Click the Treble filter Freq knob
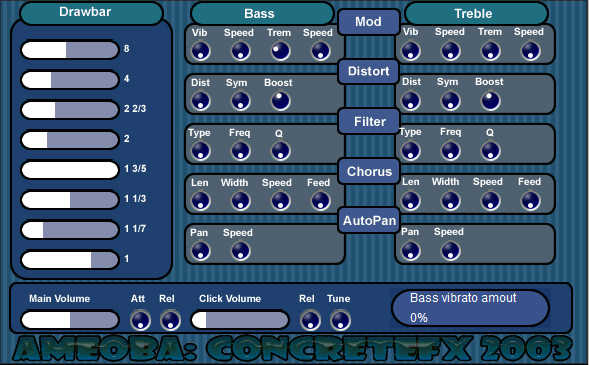Viewport: 589px width, 365px height. coord(450,151)
